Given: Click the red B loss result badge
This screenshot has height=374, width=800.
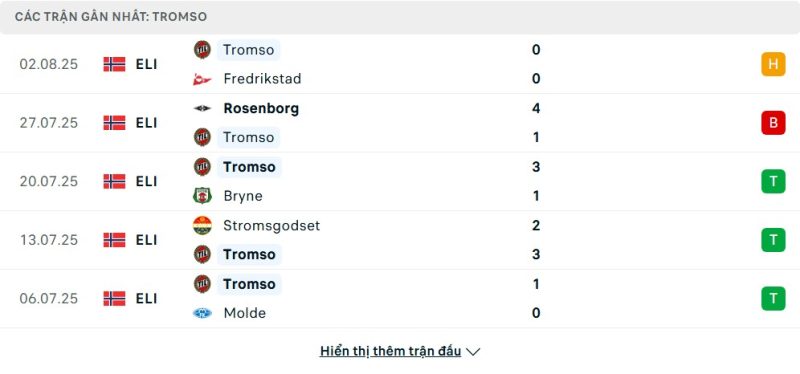Looking at the screenshot, I should 773,123.
